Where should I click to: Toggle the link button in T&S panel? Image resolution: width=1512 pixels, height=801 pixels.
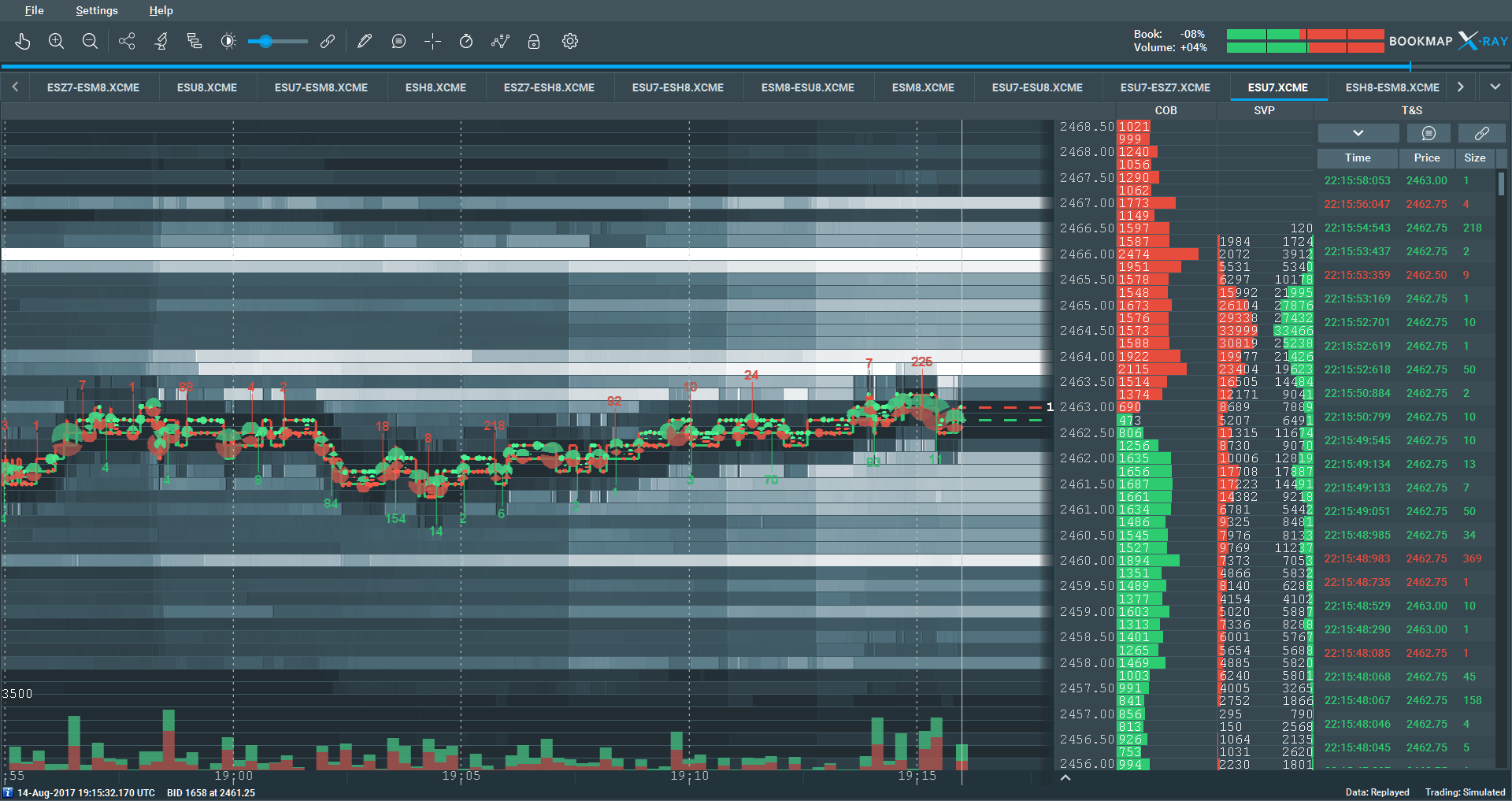click(1481, 133)
